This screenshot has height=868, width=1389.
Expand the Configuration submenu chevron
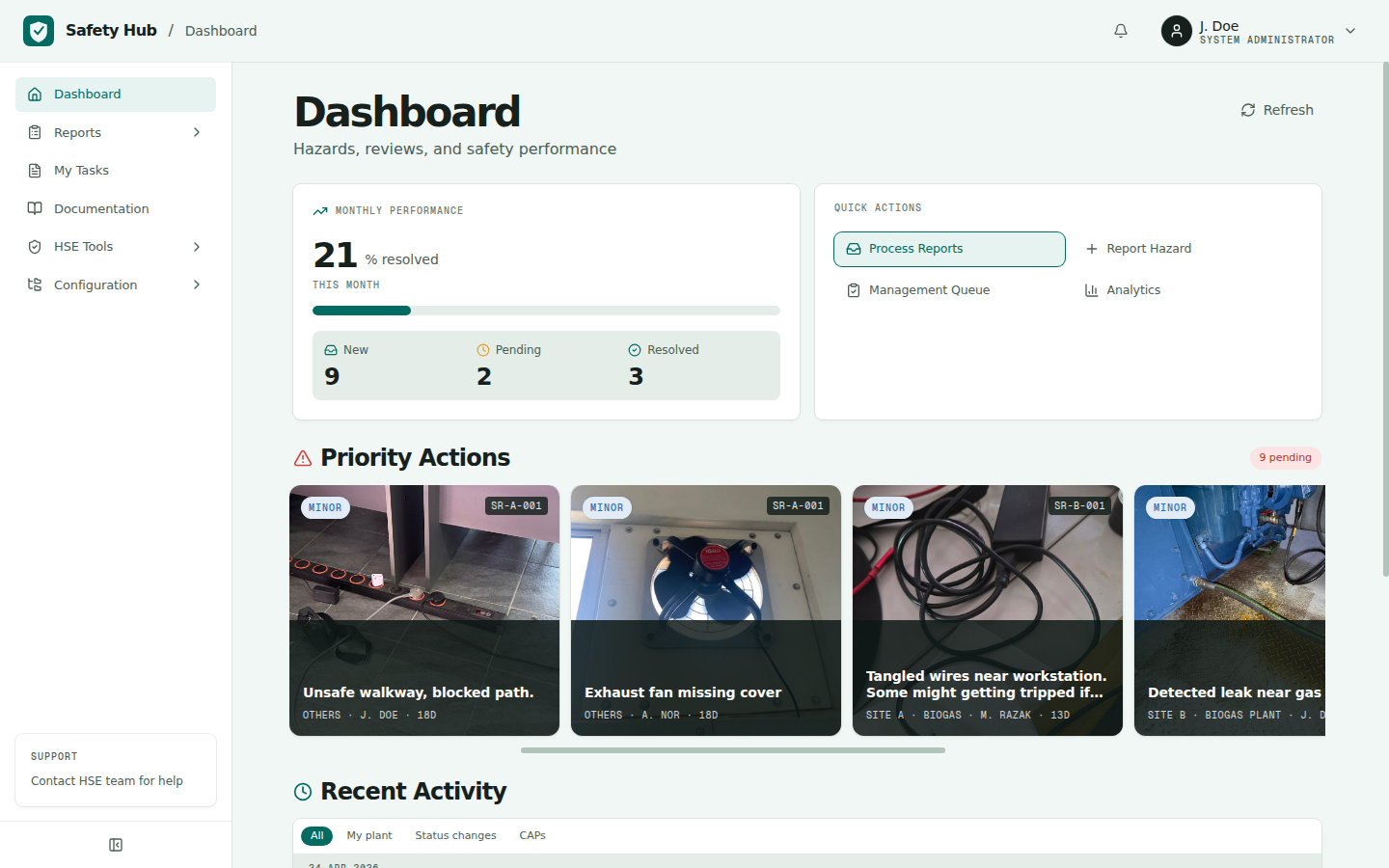tap(197, 285)
